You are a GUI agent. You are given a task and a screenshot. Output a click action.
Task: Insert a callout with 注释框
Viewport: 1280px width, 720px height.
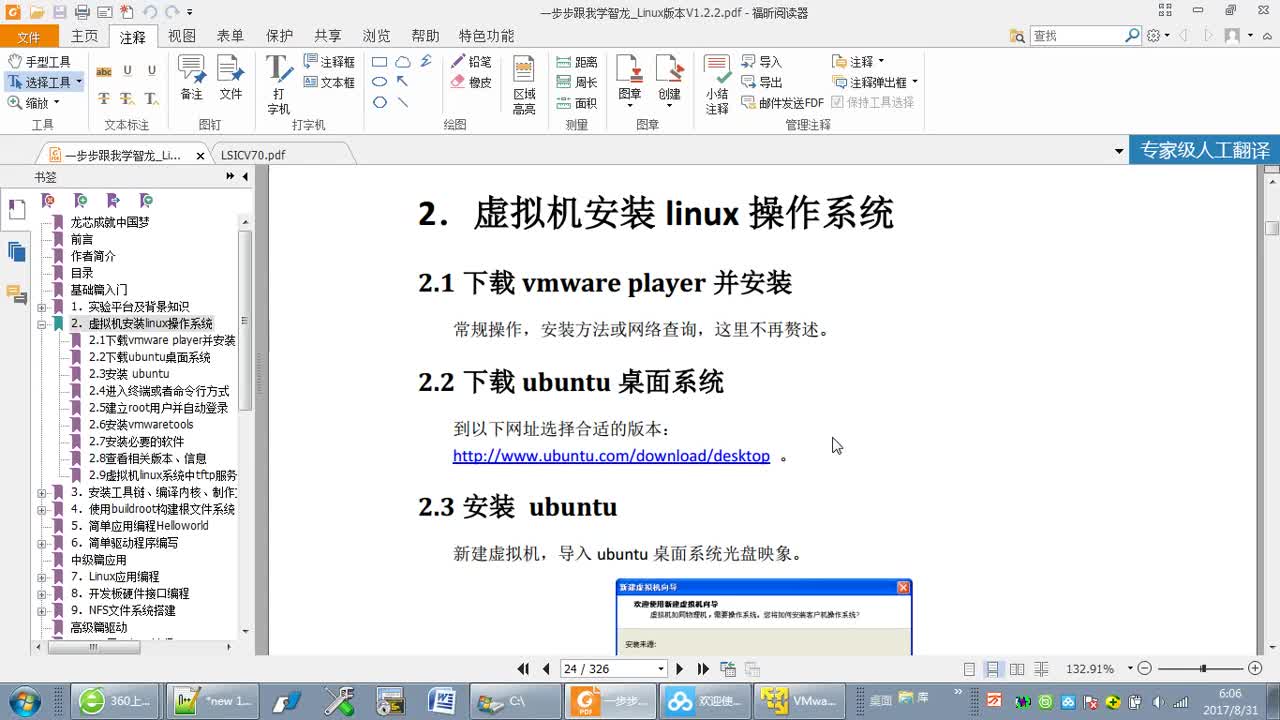(x=329, y=62)
